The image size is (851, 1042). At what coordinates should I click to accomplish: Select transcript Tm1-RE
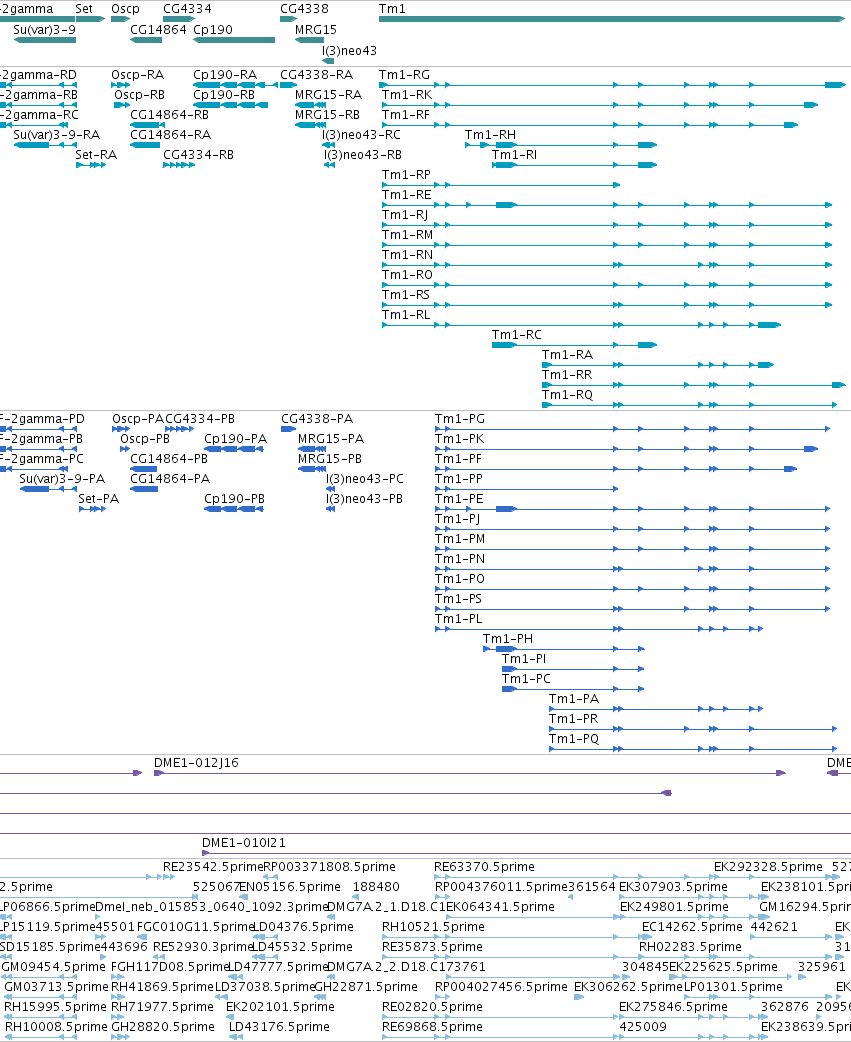(x=407, y=194)
